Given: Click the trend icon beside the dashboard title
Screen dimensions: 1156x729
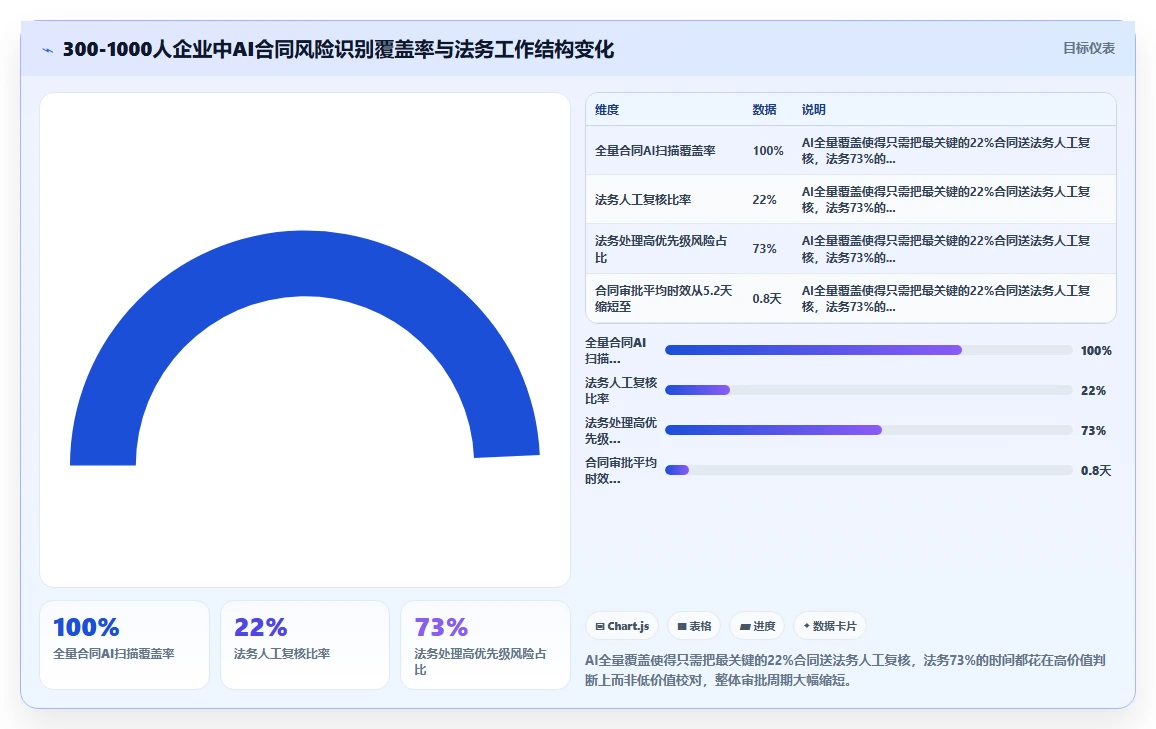Looking at the screenshot, I should 48,50.
